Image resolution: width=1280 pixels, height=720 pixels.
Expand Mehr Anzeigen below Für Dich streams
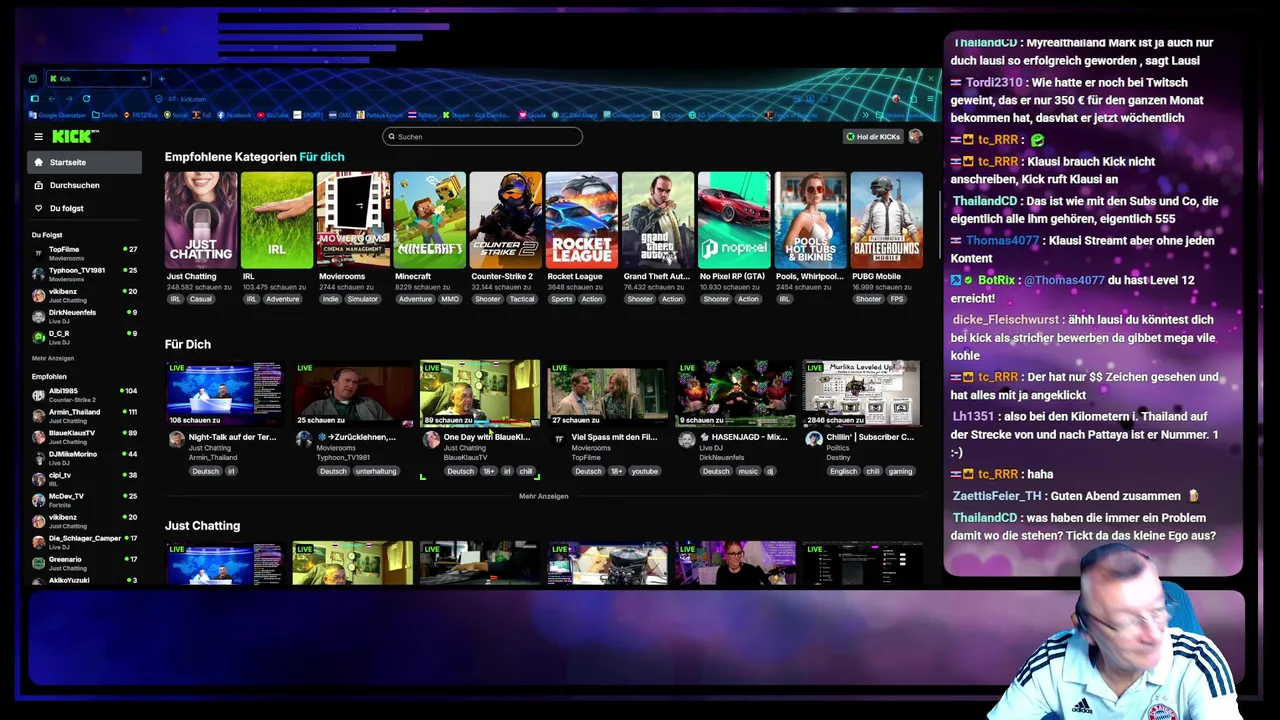543,496
